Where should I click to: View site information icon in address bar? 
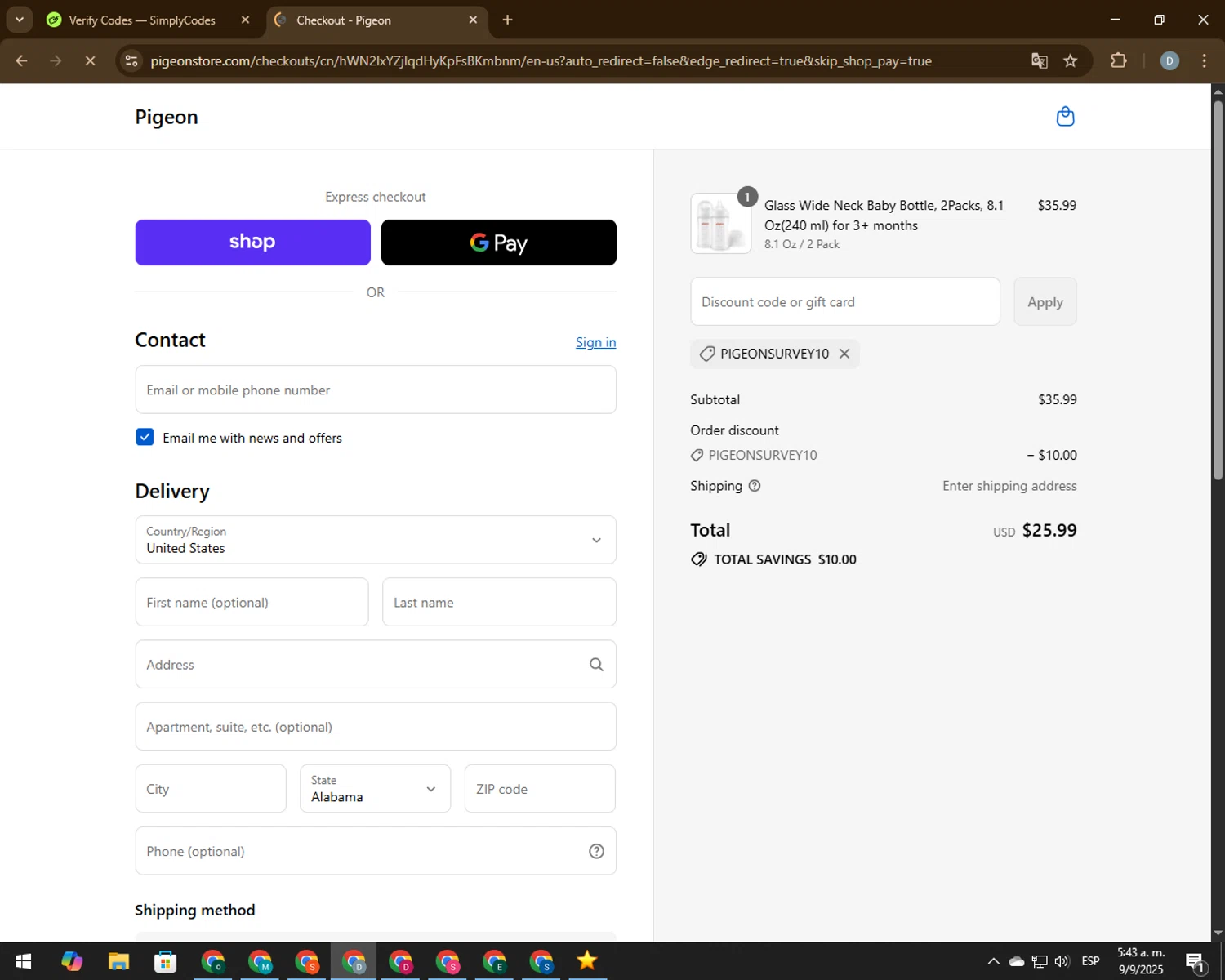[131, 61]
